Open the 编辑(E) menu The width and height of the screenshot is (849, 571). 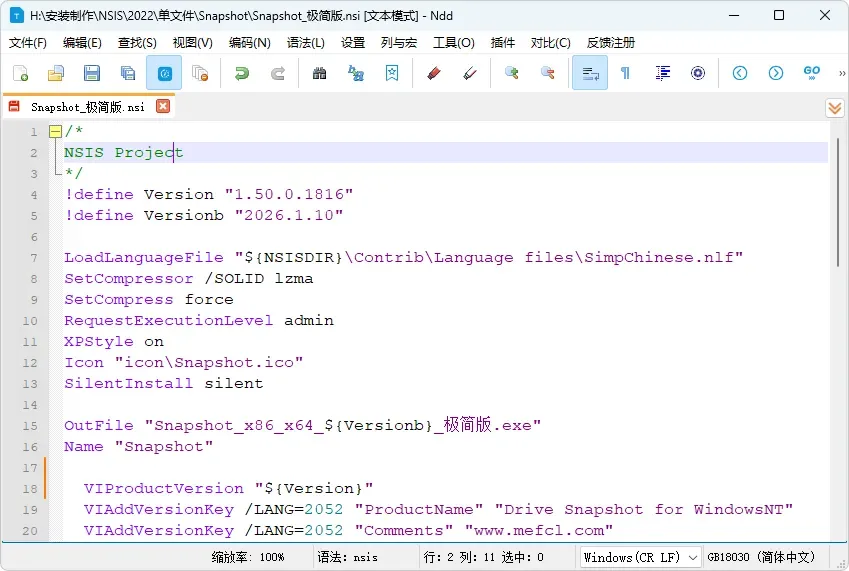[82, 43]
